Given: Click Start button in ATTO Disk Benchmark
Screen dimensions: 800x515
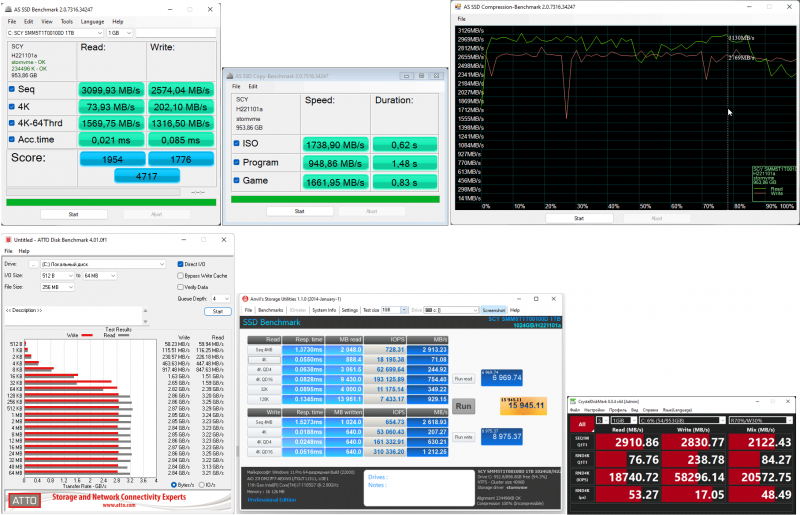Looking at the screenshot, I should [218, 311].
